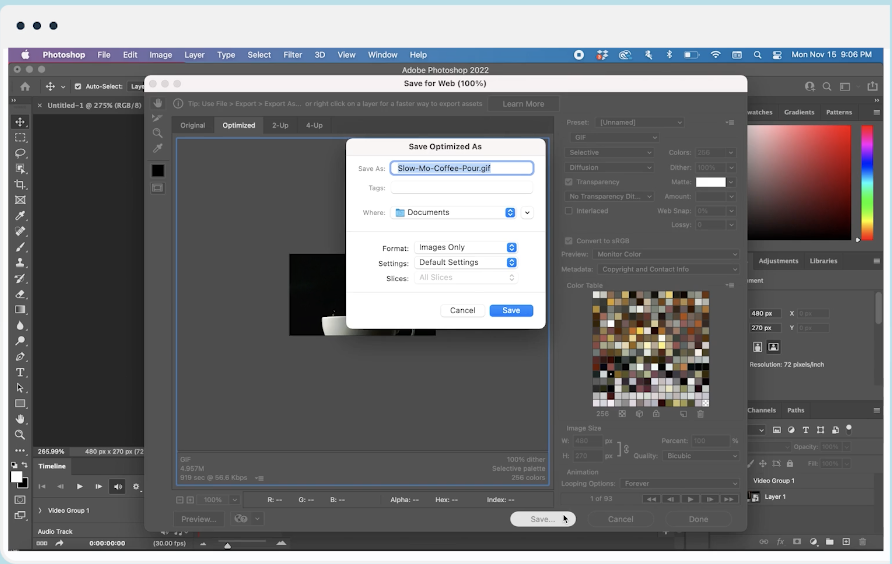892x564 pixels.
Task: Cancel the Save Optimized As dialog
Action: pyautogui.click(x=462, y=310)
